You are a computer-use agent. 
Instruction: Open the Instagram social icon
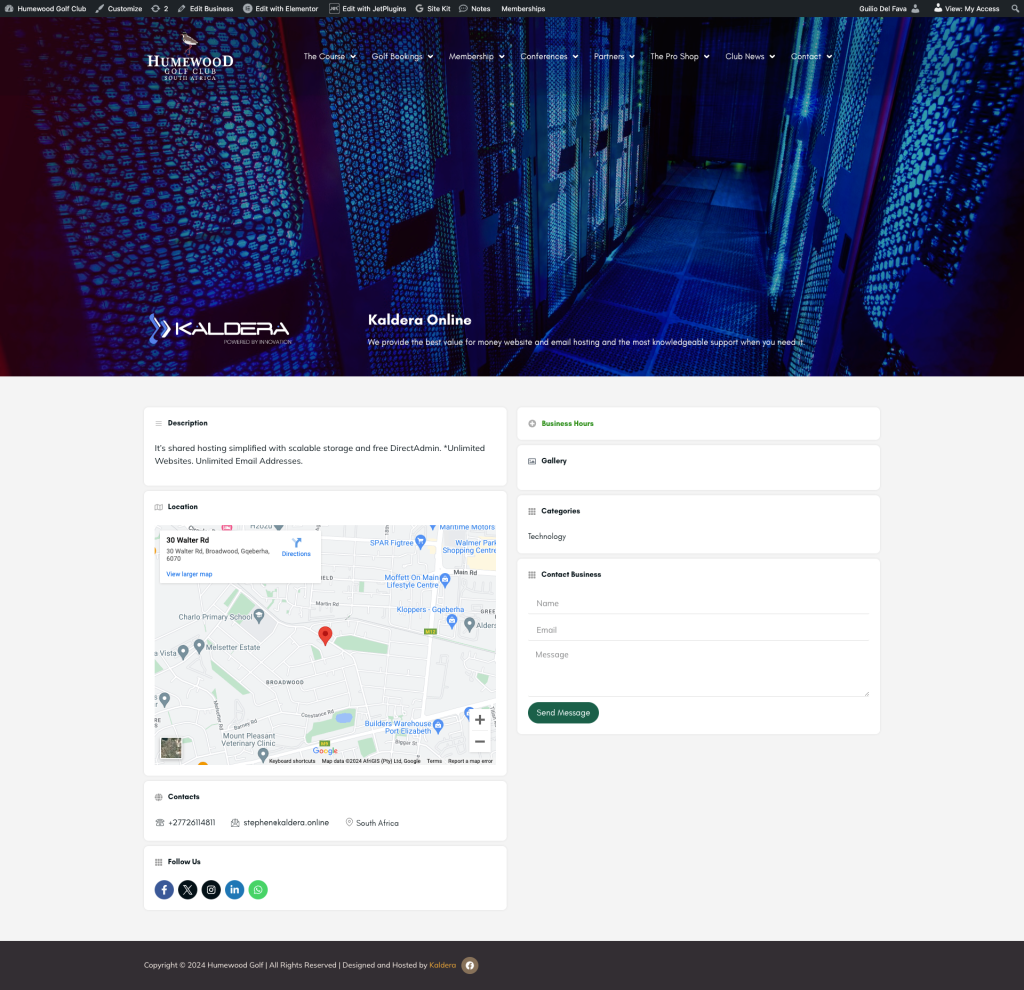[211, 889]
